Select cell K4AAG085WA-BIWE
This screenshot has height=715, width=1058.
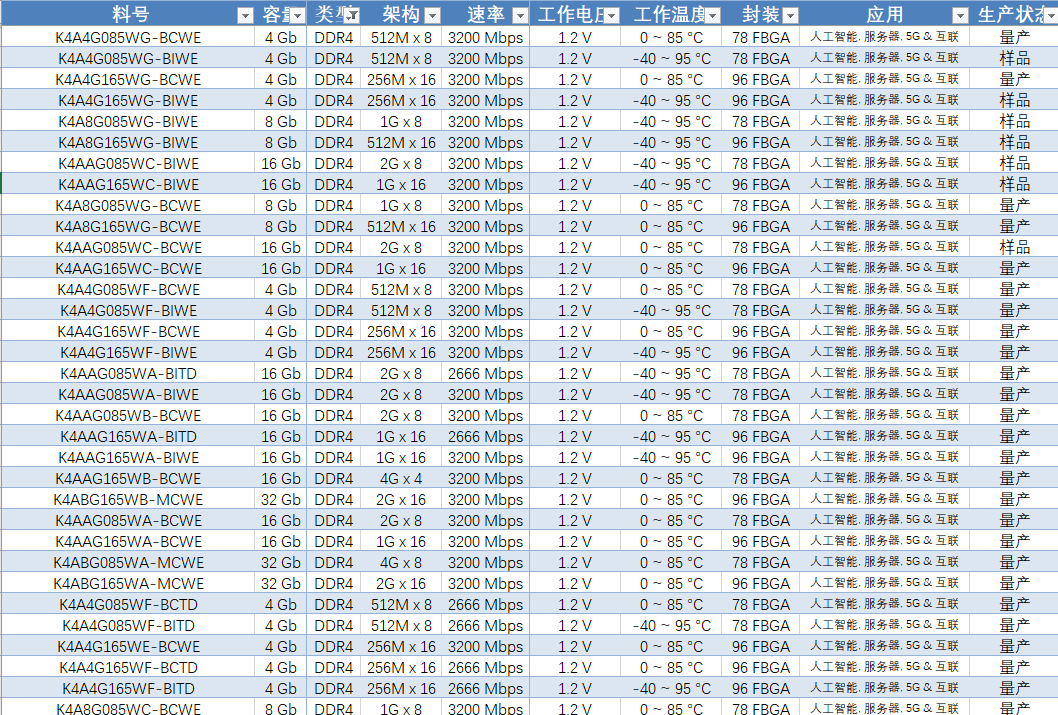click(x=128, y=394)
